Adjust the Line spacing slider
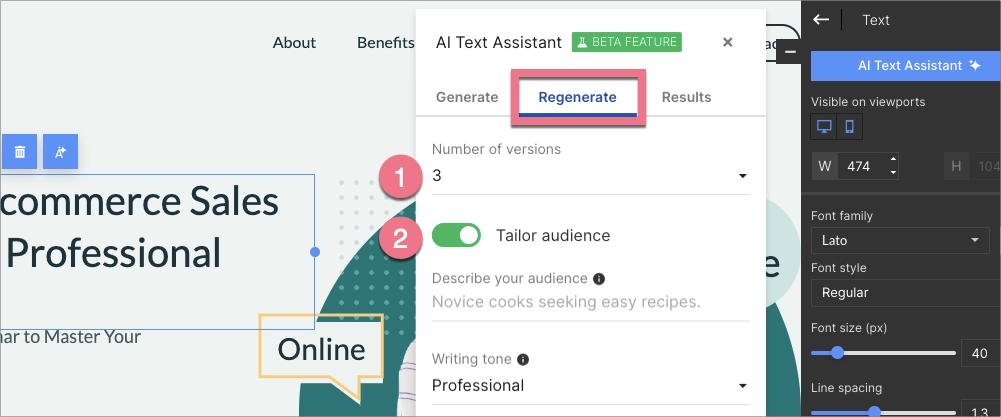Screen dimensions: 1001x417 coord(875,412)
